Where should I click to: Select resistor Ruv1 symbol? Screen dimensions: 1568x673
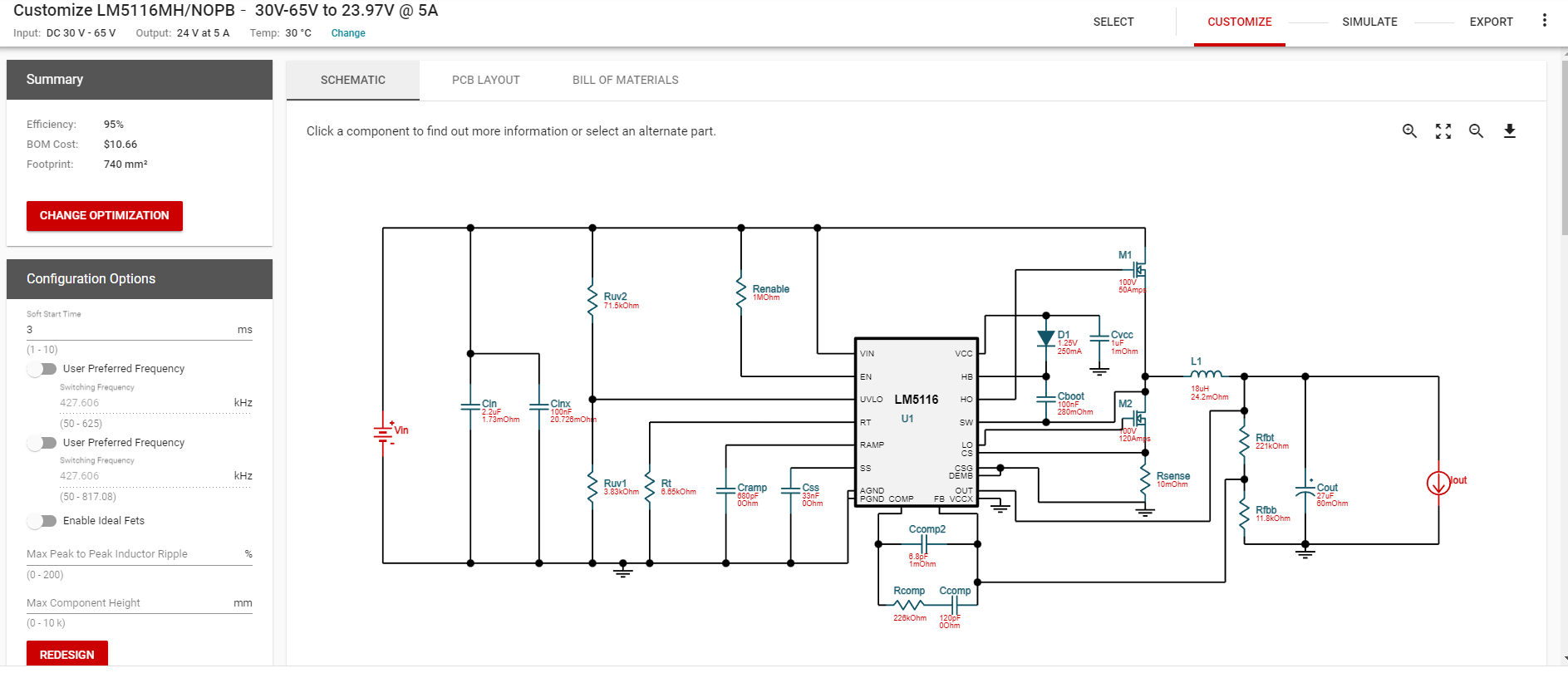pyautogui.click(x=592, y=486)
